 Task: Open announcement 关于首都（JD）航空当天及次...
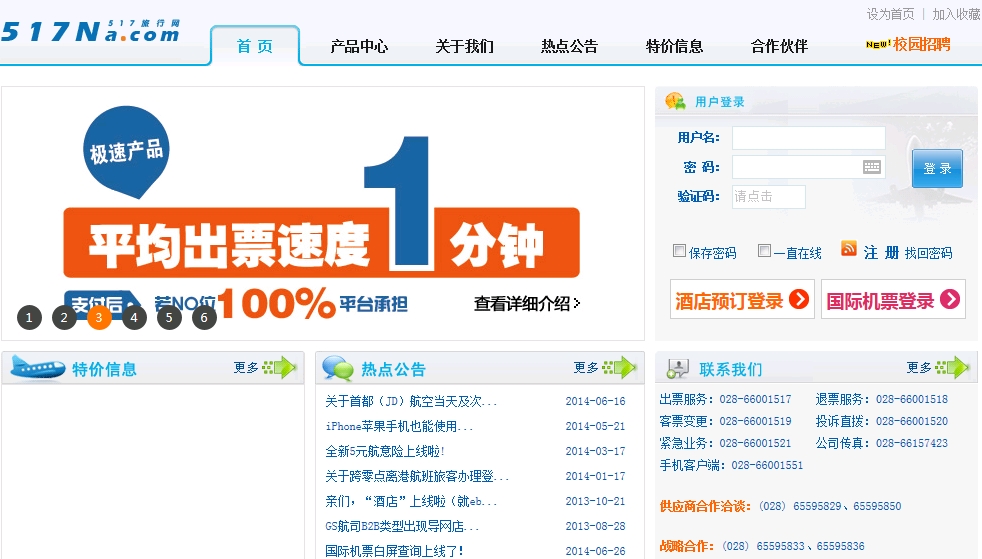pos(411,401)
